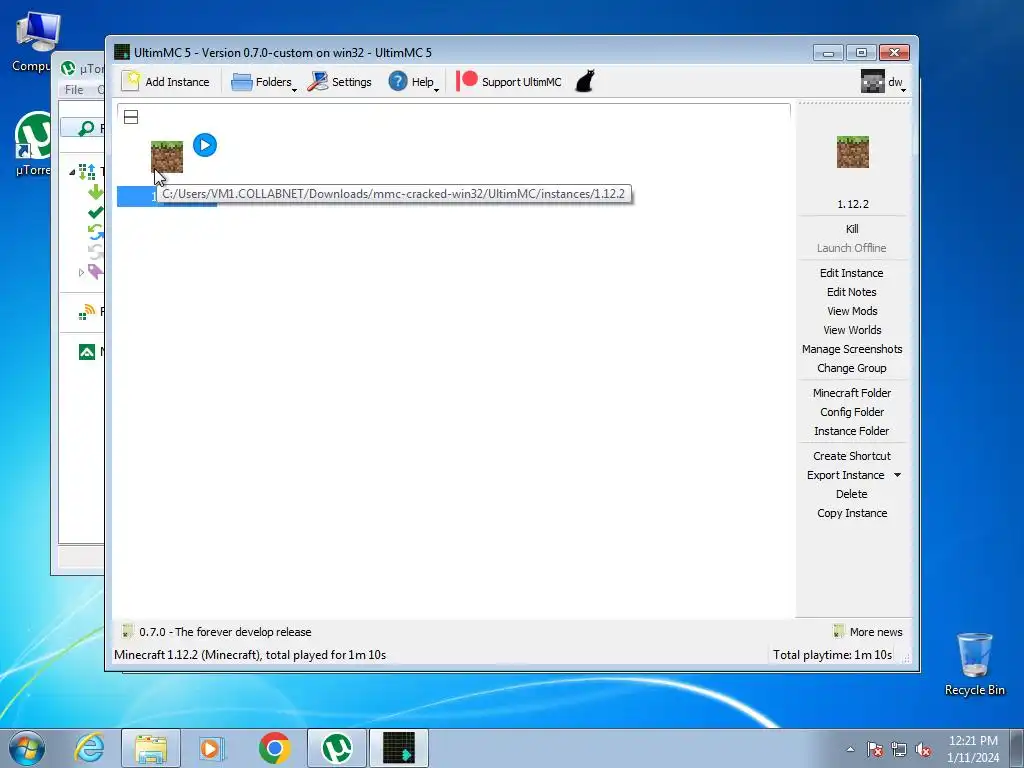Open the Folders dropdown menu

[x=263, y=82]
